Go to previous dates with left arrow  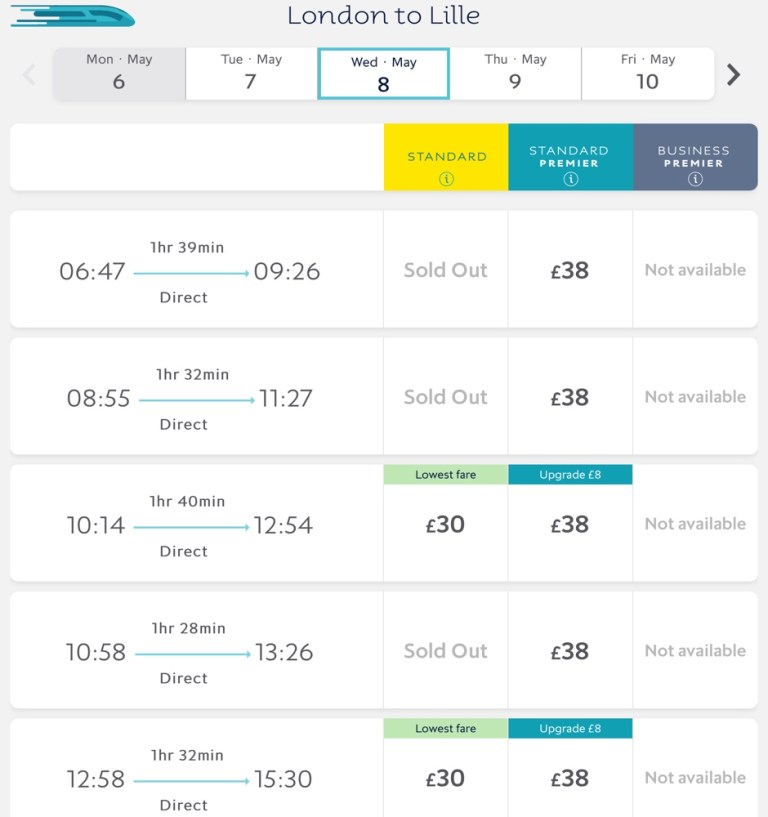click(x=29, y=74)
